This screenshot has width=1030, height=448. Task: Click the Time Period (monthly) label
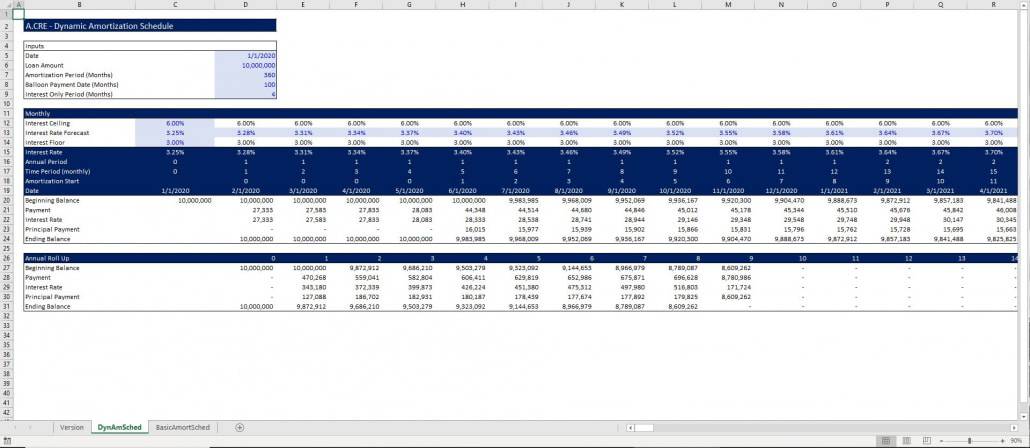point(55,171)
